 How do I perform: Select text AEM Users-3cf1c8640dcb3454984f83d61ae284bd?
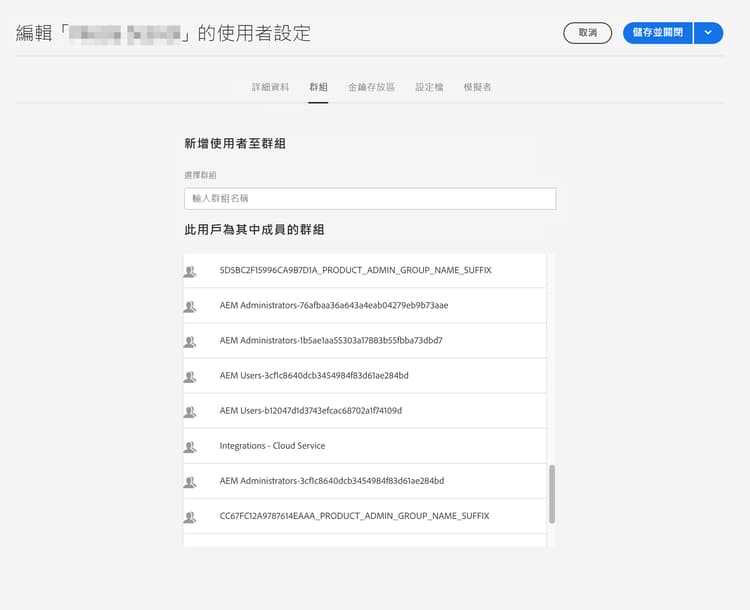(x=314, y=376)
